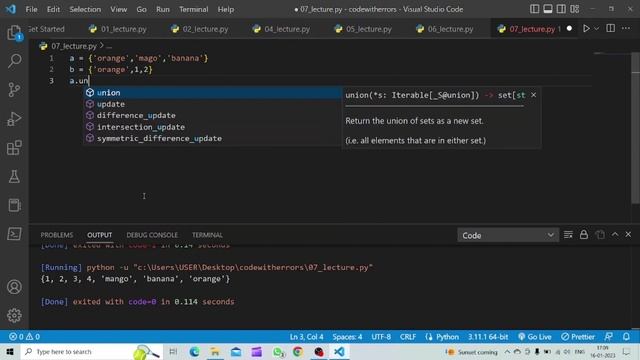The height and width of the screenshot is (360, 640).
Task: Show errors and warnings count in status bar
Action: coord(24,337)
